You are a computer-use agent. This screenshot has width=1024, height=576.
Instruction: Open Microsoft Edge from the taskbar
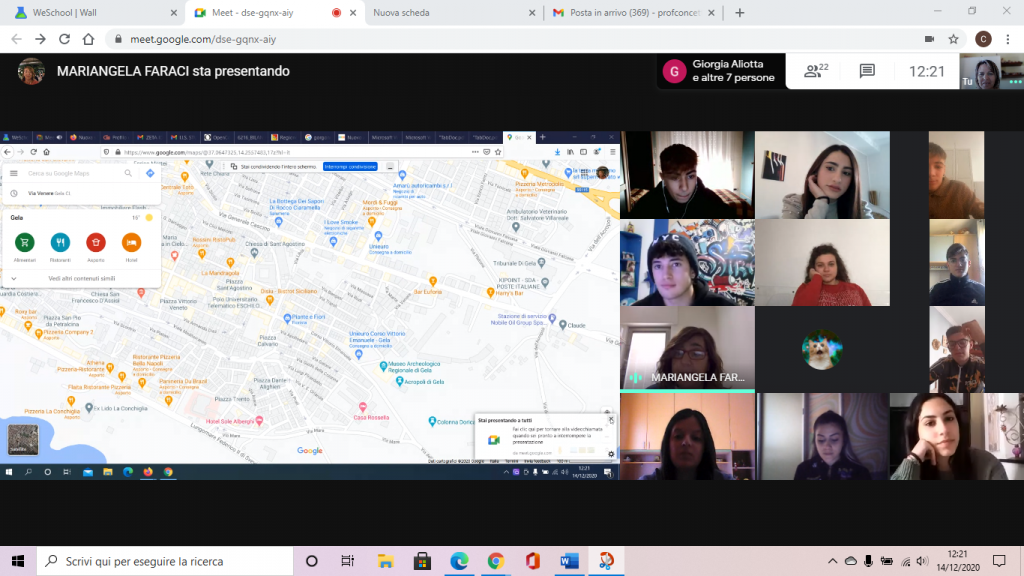[459, 561]
